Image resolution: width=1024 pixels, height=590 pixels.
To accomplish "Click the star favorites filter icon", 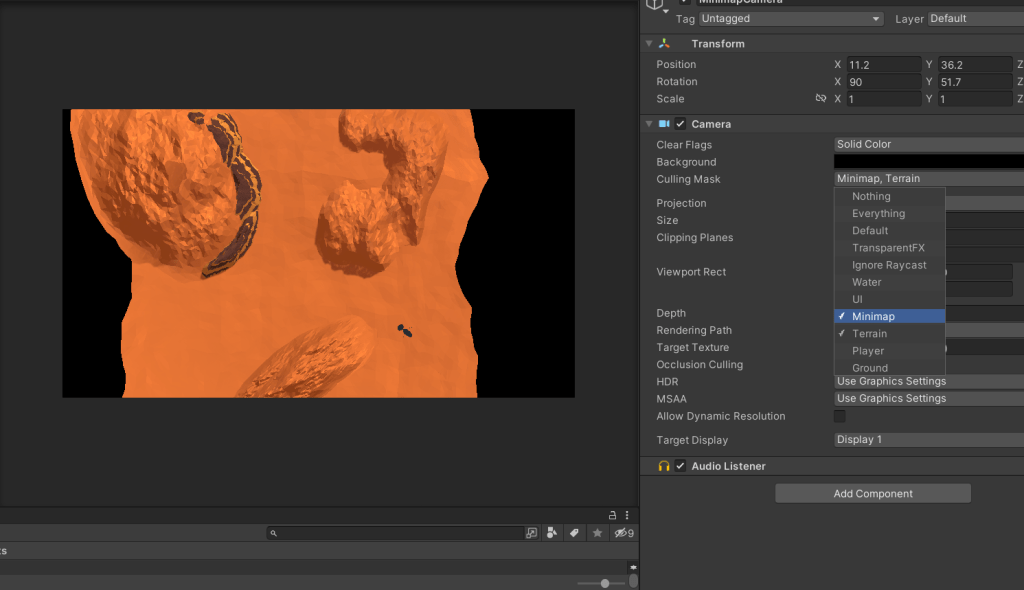I will coord(597,532).
